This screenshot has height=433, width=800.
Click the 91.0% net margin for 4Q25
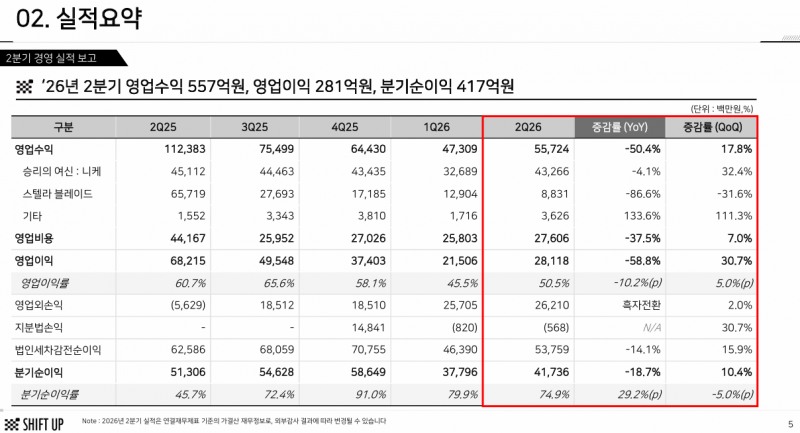tap(371, 394)
